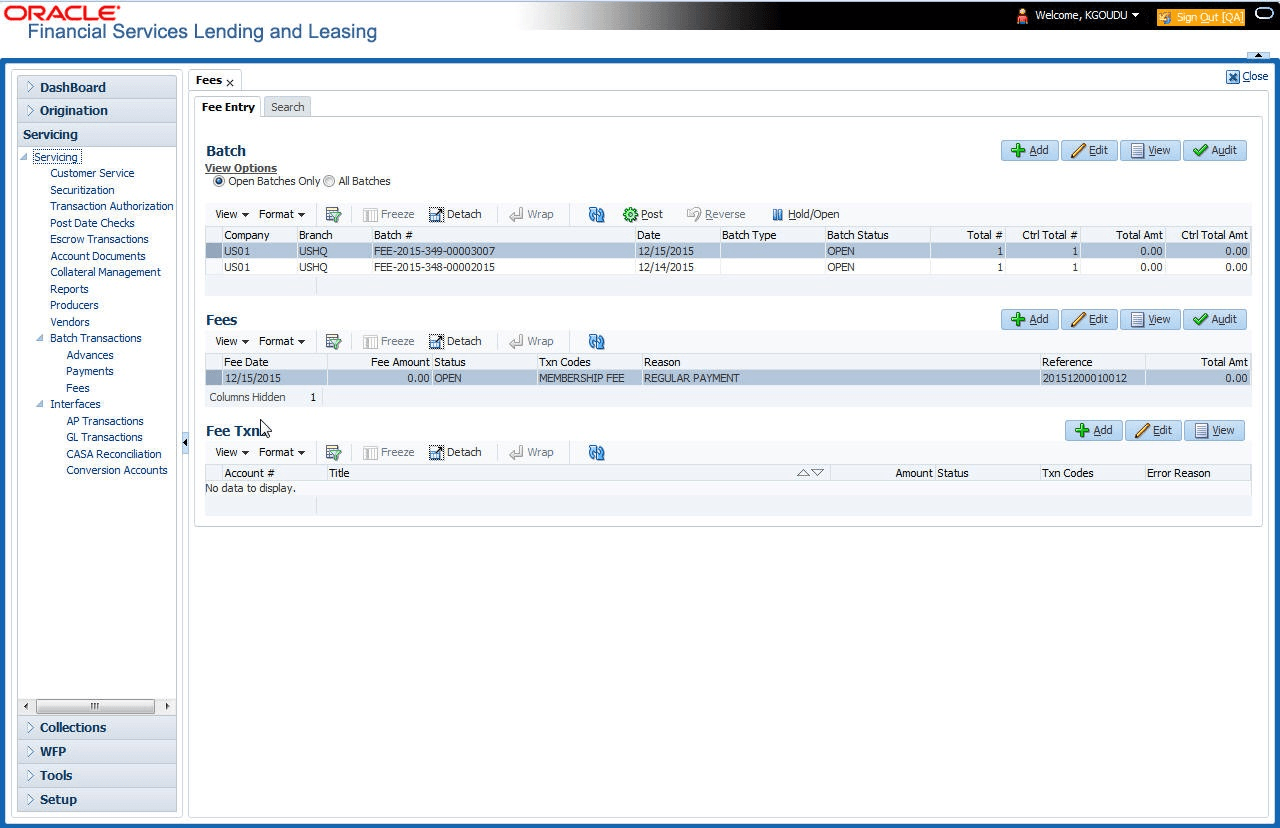
Task: Open Customer Service in navigation tree
Action: [92, 173]
